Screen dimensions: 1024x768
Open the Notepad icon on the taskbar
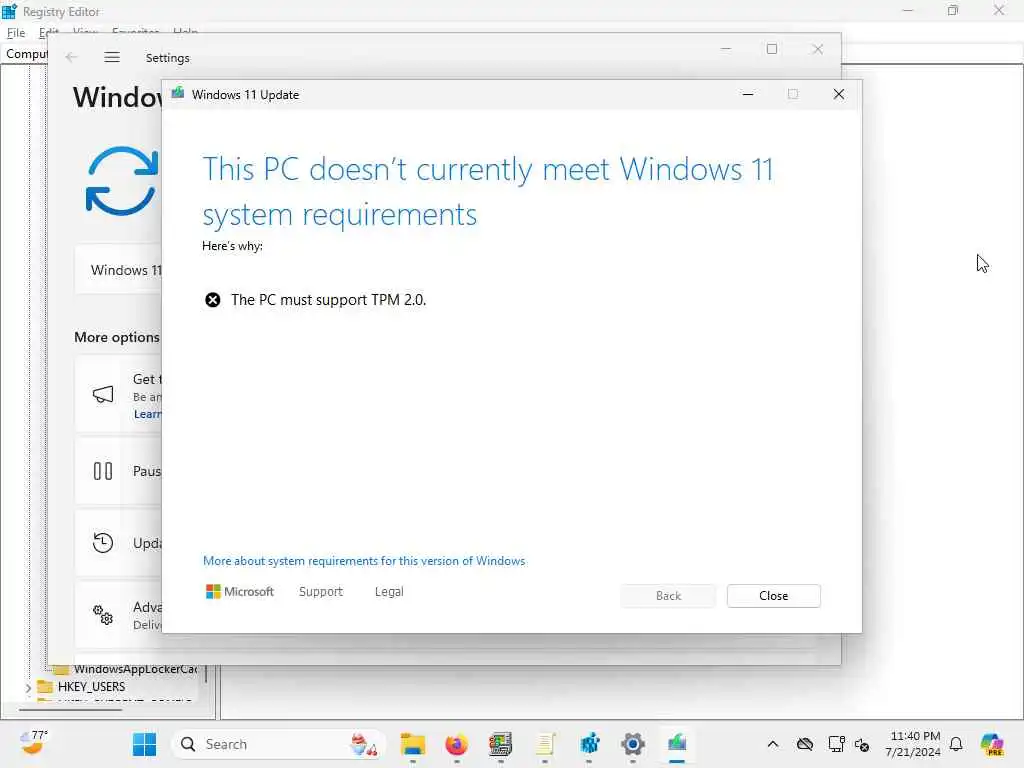pyautogui.click(x=545, y=744)
